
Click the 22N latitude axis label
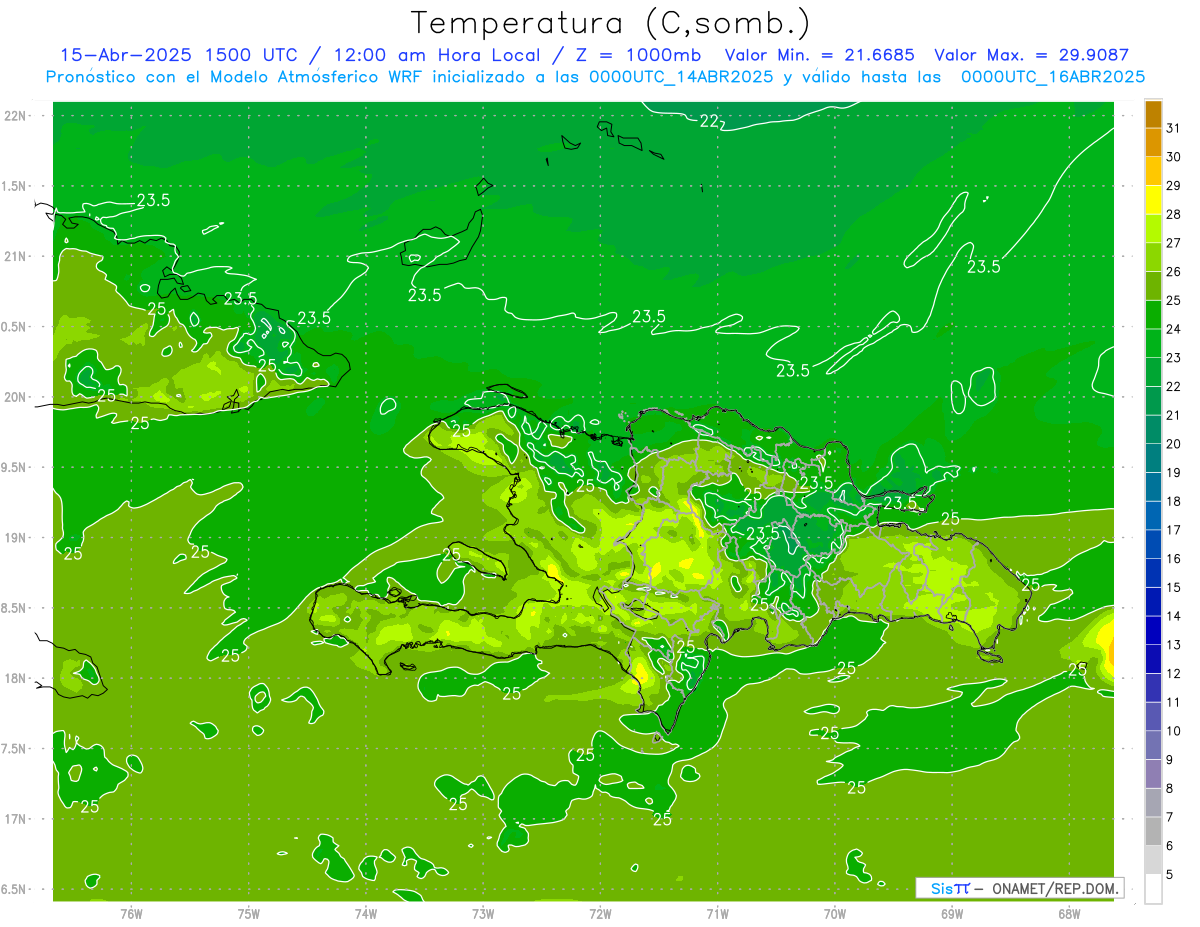[x=16, y=116]
